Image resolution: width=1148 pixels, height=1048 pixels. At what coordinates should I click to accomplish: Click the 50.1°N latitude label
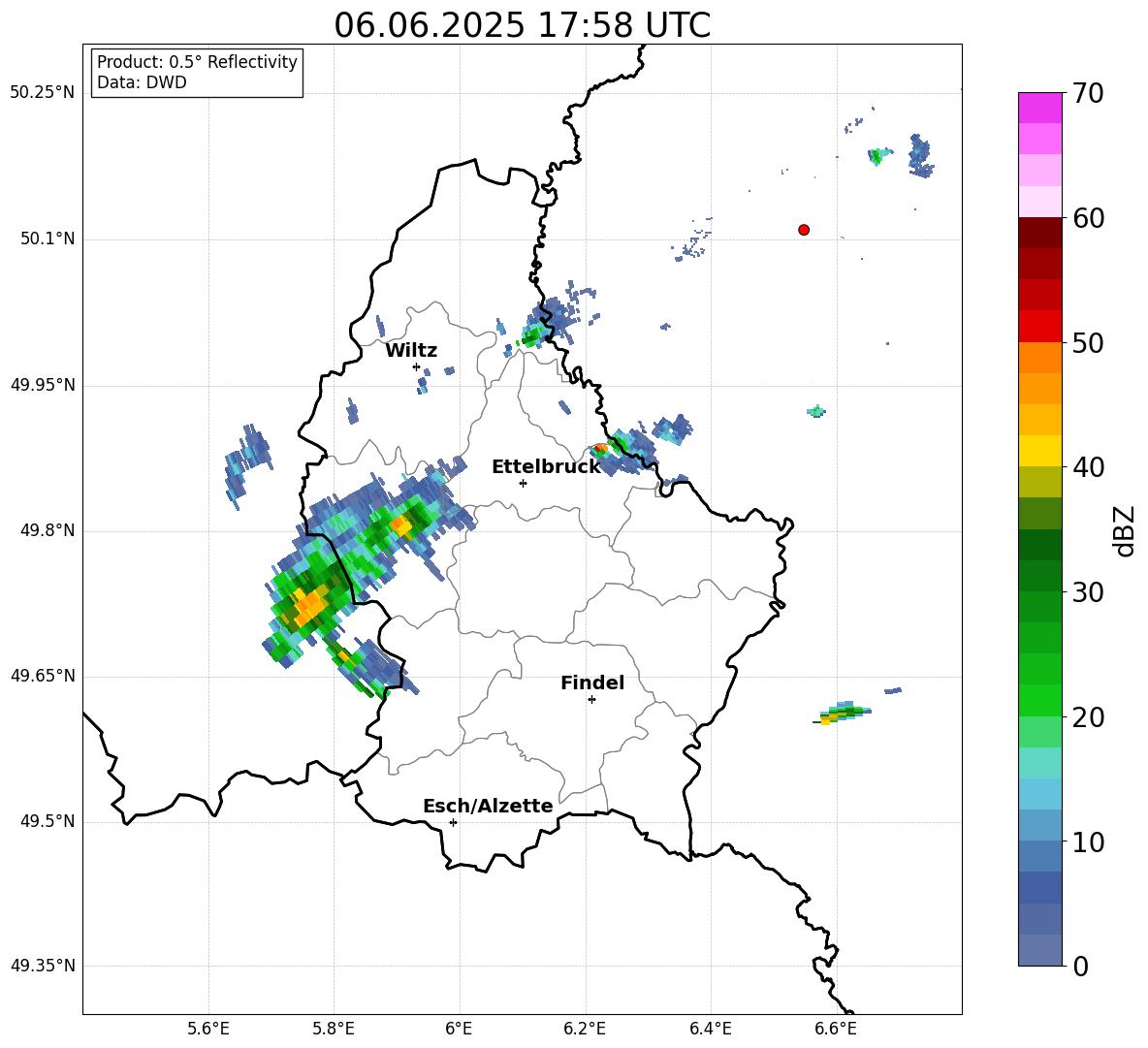(47, 239)
